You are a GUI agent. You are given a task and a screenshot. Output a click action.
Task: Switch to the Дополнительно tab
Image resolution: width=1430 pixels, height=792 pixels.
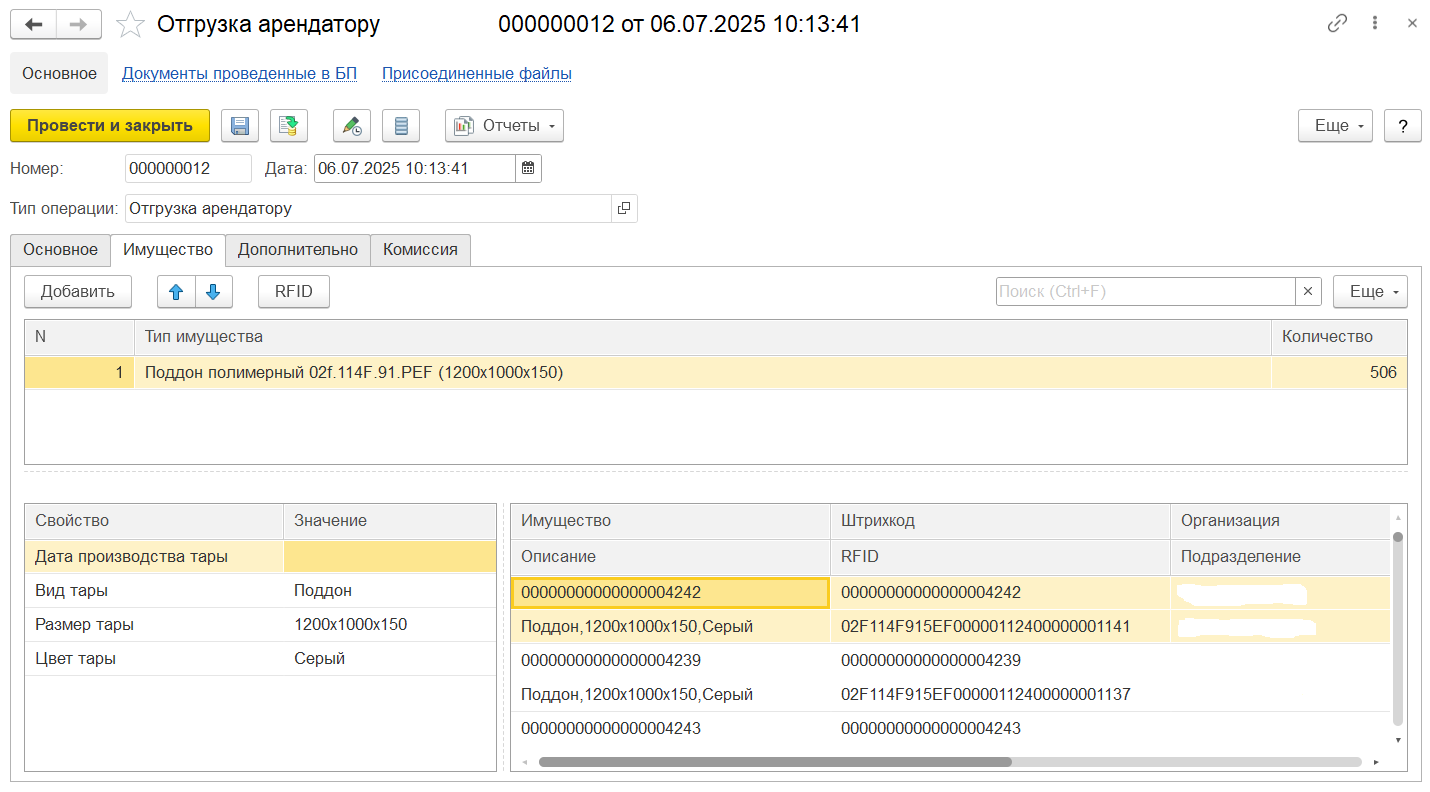pos(297,250)
